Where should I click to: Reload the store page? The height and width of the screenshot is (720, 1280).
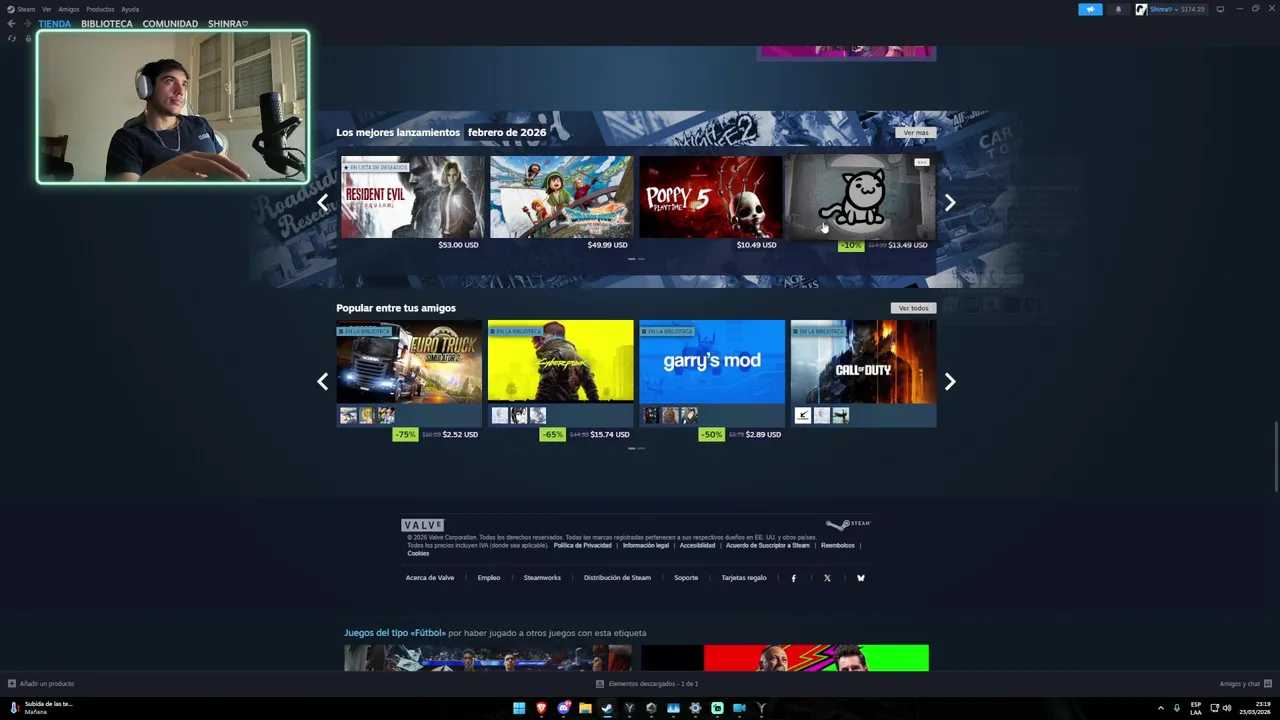(x=12, y=38)
